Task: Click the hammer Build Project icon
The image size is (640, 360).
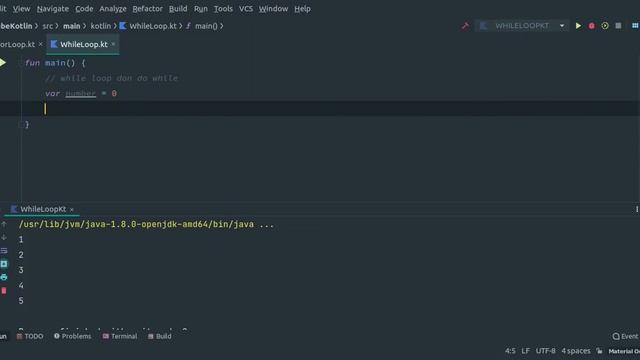Action: coord(465,26)
